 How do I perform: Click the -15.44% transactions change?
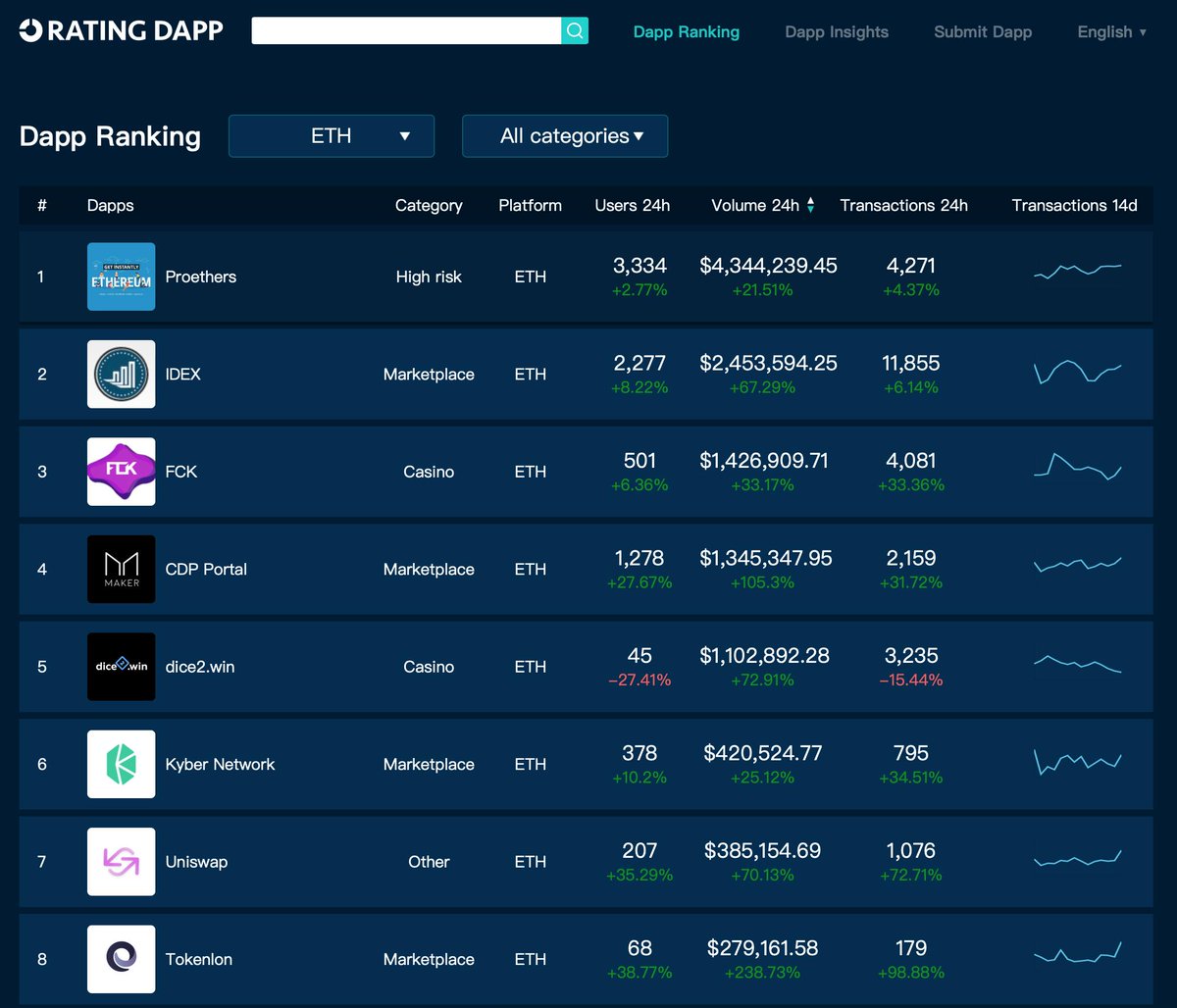coord(911,680)
